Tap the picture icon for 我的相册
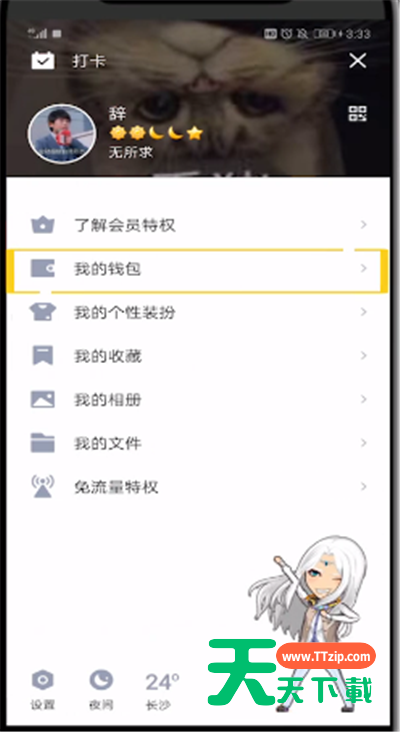 (x=42, y=399)
